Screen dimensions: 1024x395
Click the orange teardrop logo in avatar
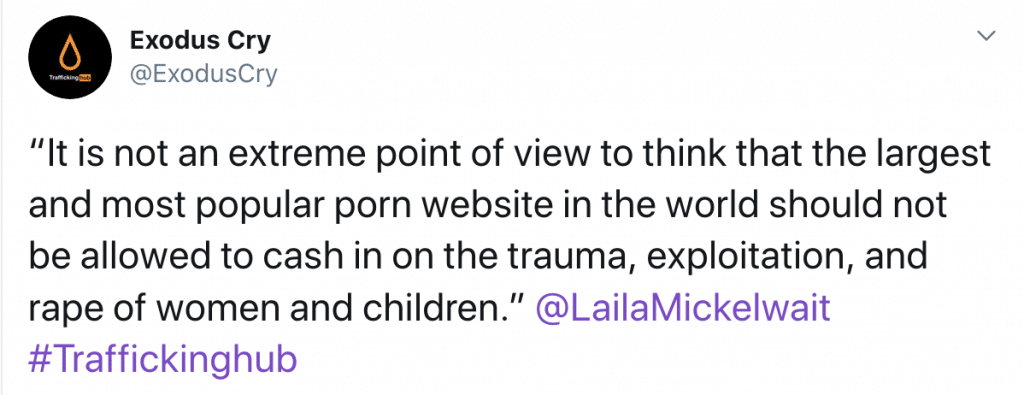click(x=70, y=52)
